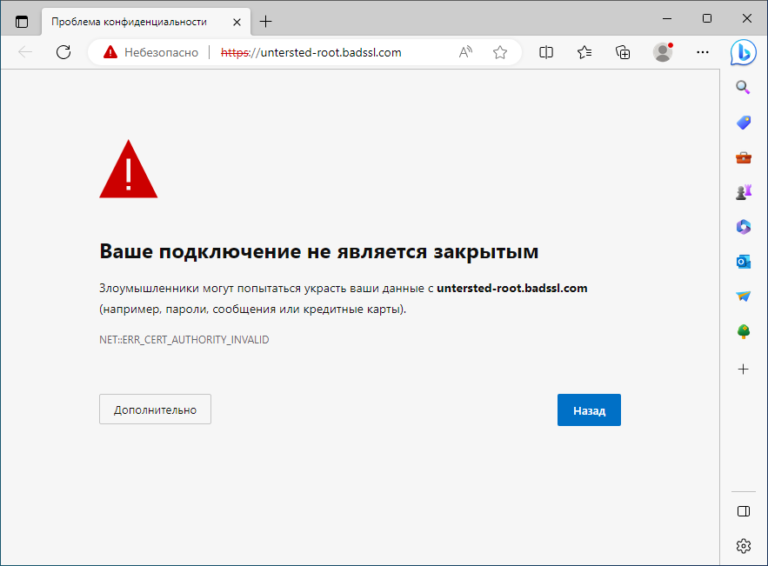Click the back navigation arrow
Screen dimensions: 768x566
[25, 52]
